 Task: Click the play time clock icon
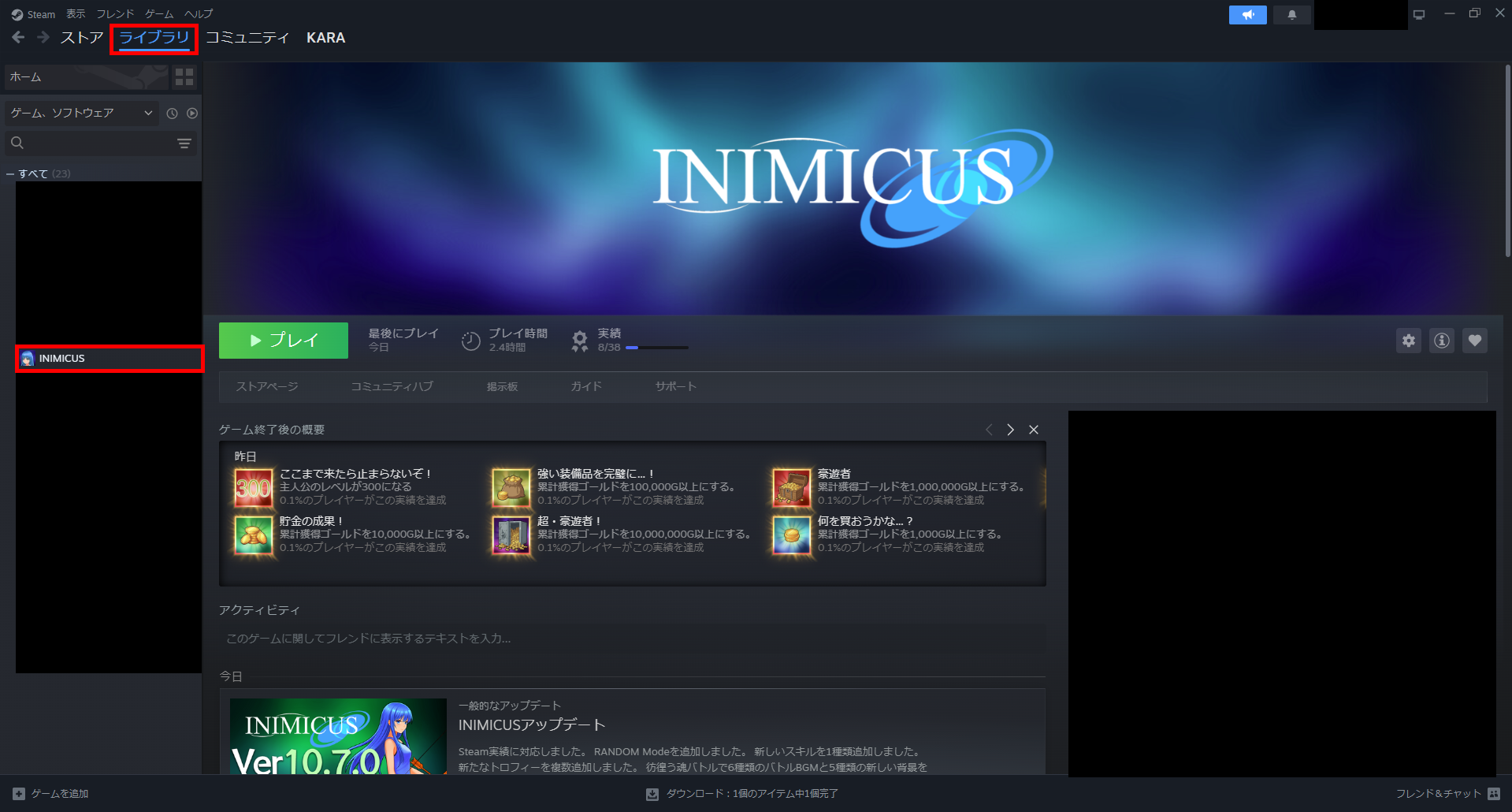(471, 341)
